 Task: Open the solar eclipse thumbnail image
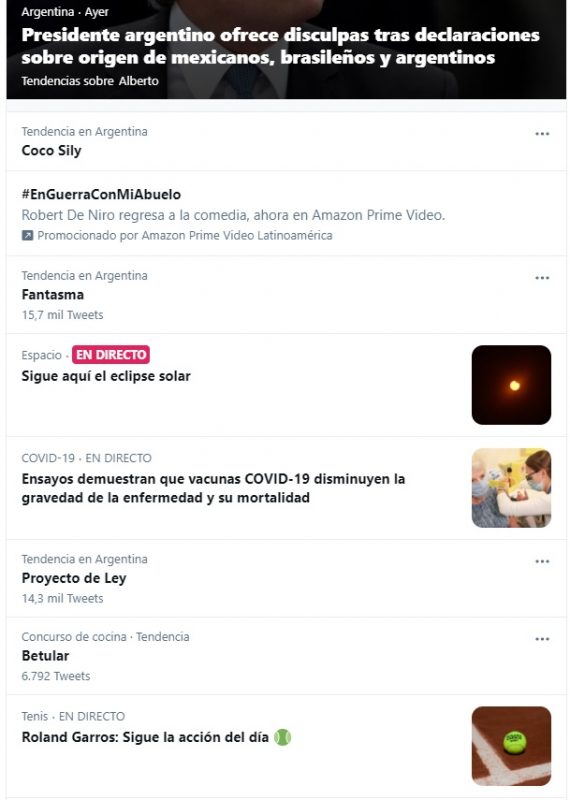click(x=511, y=385)
